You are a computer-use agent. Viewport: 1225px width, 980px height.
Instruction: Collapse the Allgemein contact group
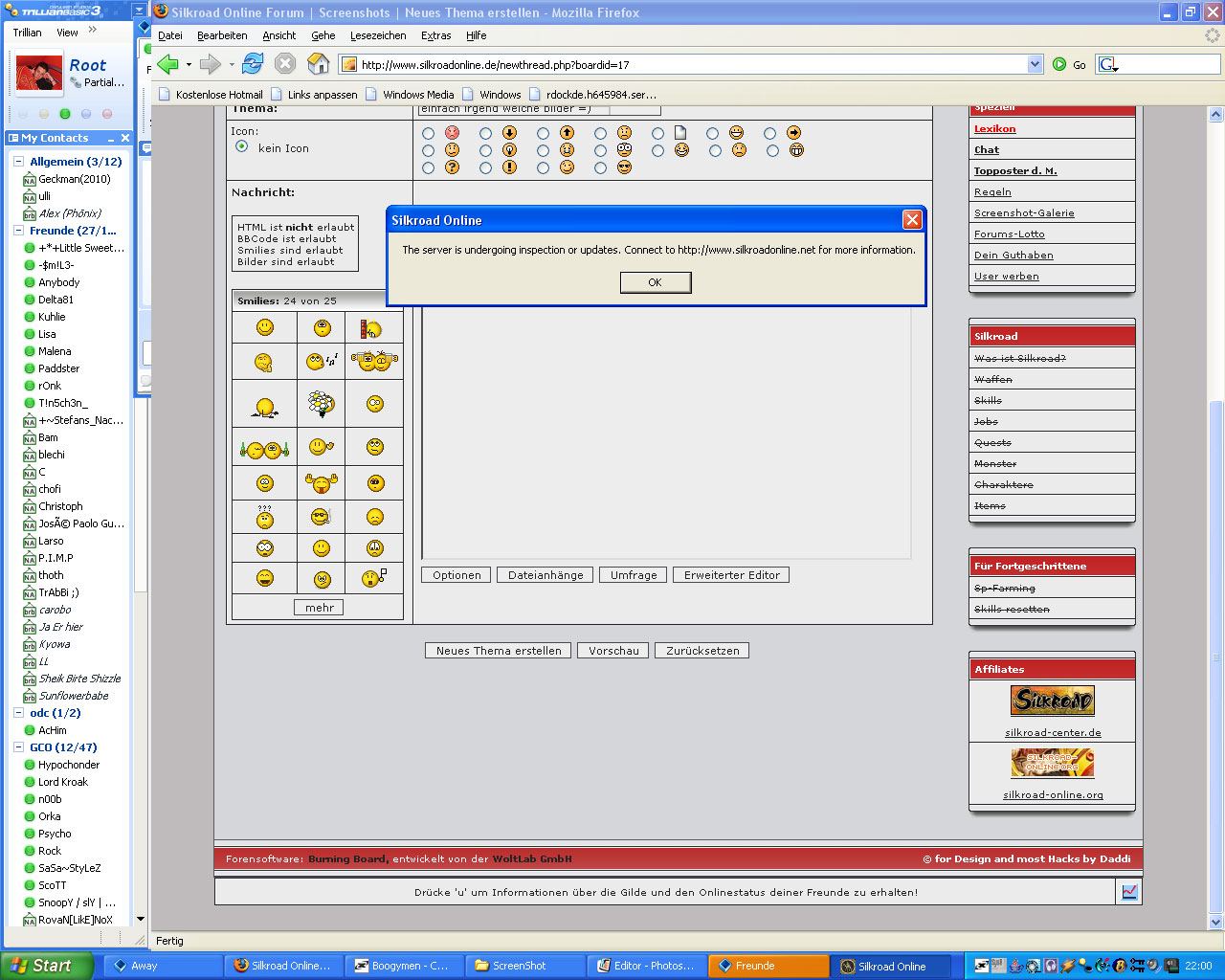(x=18, y=162)
